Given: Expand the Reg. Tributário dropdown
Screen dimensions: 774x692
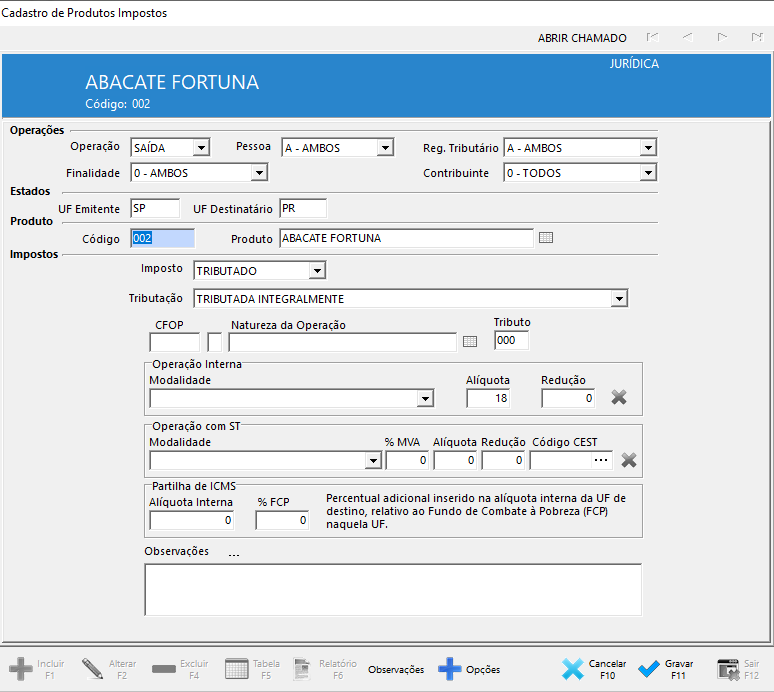Looking at the screenshot, I should point(648,148).
